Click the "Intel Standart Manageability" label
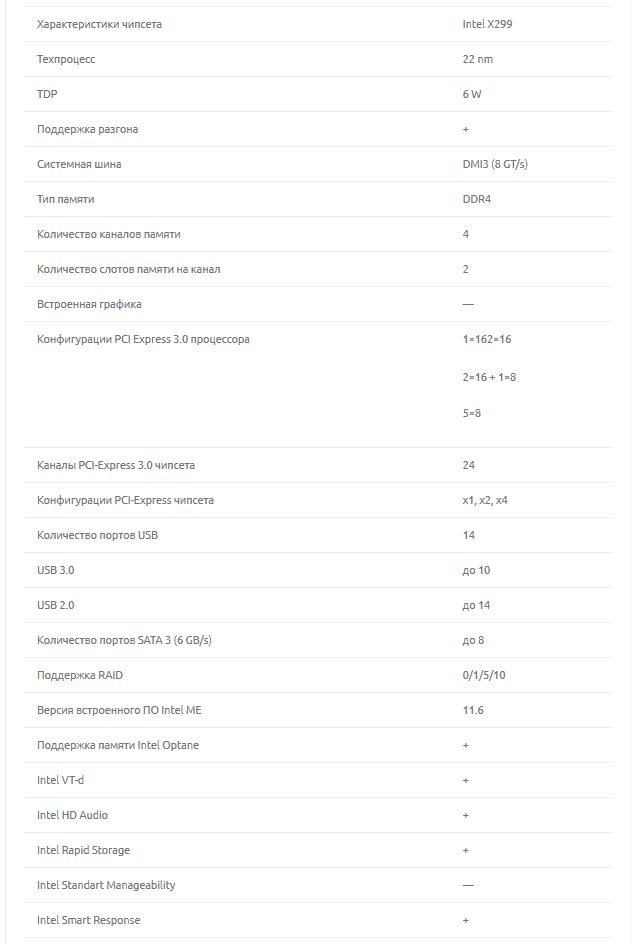Screen dimensions: 636x944 point(106,885)
